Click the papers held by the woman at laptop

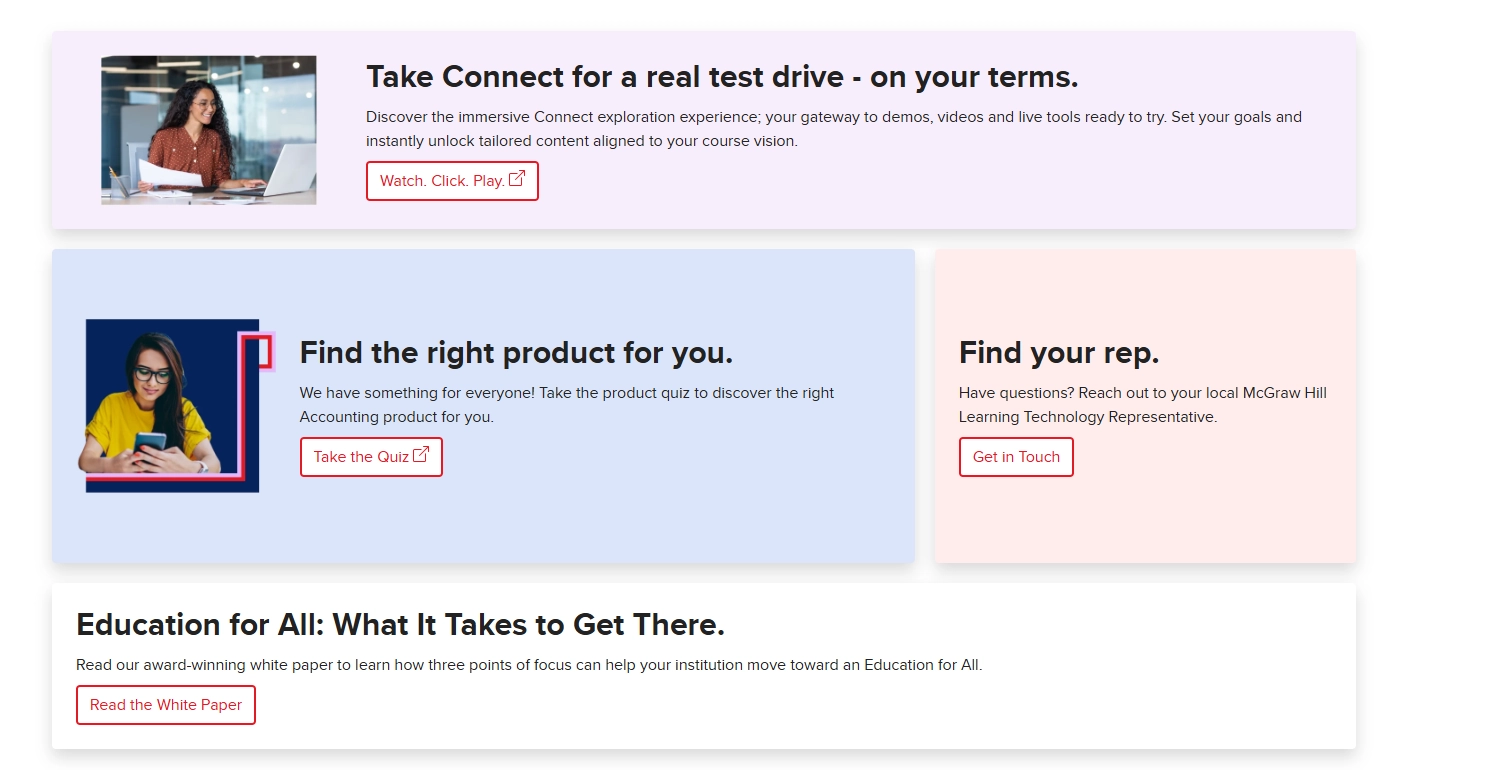pos(160,174)
